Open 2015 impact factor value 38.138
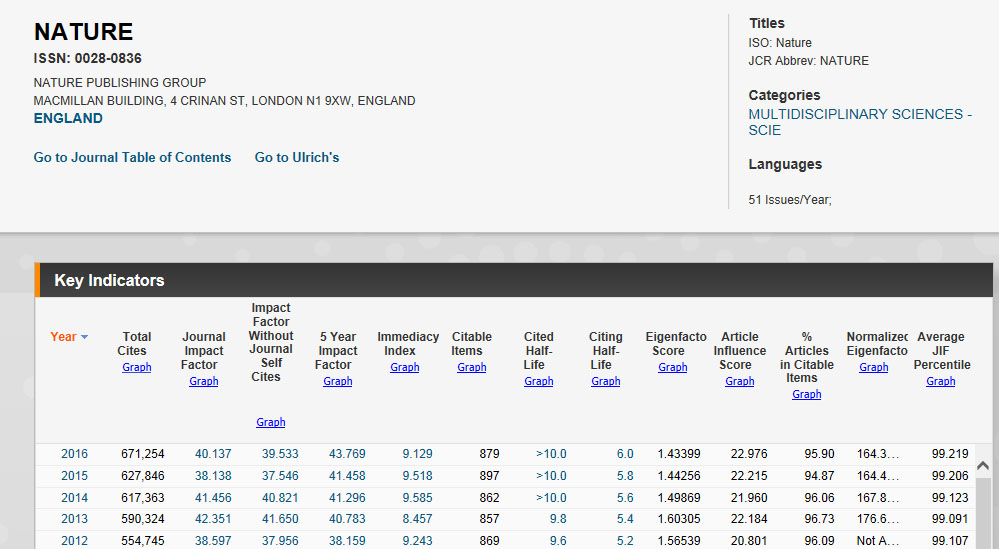Viewport: 999px width, 549px height. [213, 476]
